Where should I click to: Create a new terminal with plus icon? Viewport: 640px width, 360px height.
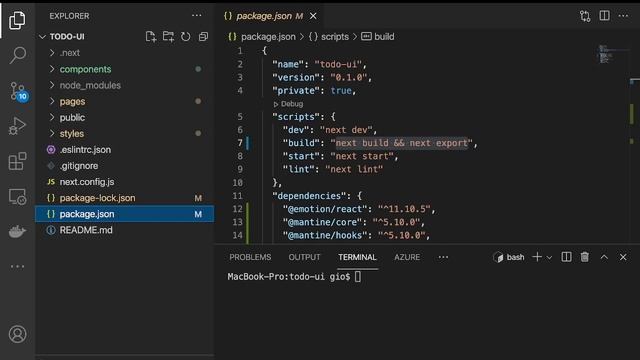tap(537, 257)
